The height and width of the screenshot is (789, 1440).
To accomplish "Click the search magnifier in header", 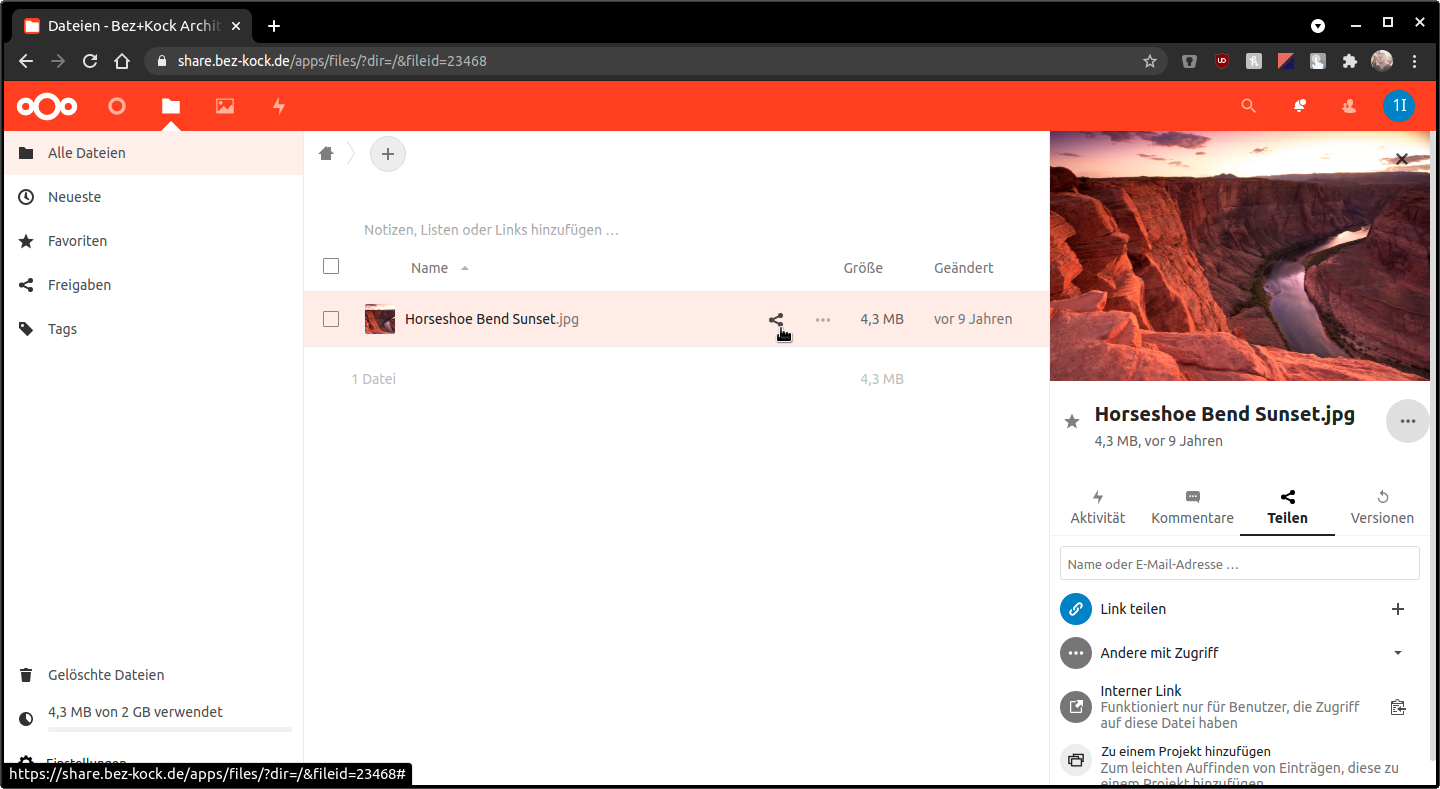I will point(1248,106).
